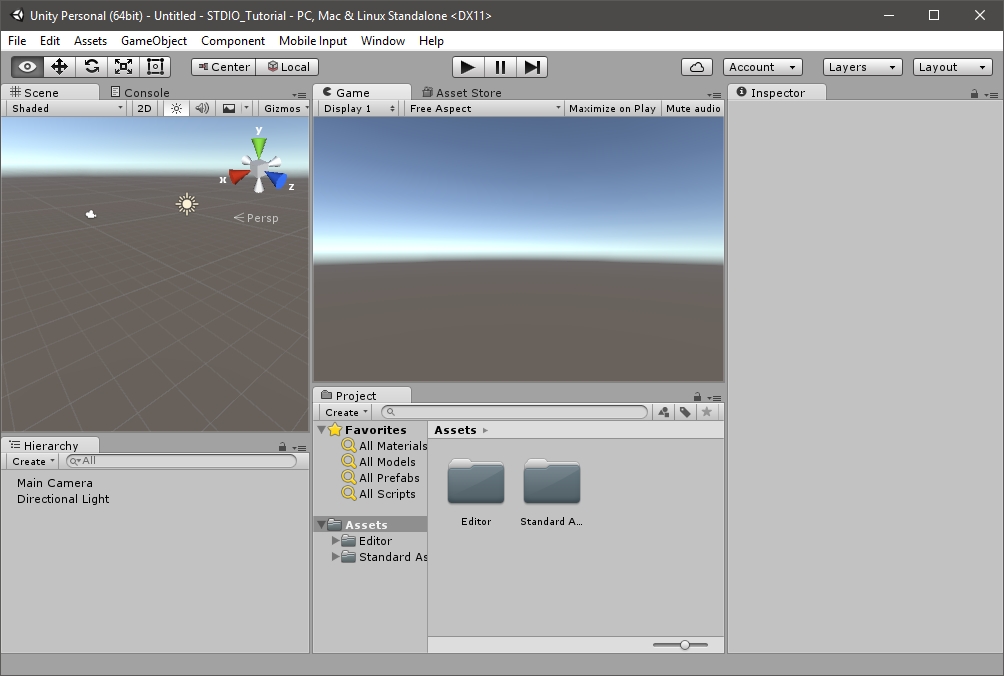The width and height of the screenshot is (1004, 676).
Task: Click the search by label tag icon
Action: [x=685, y=412]
